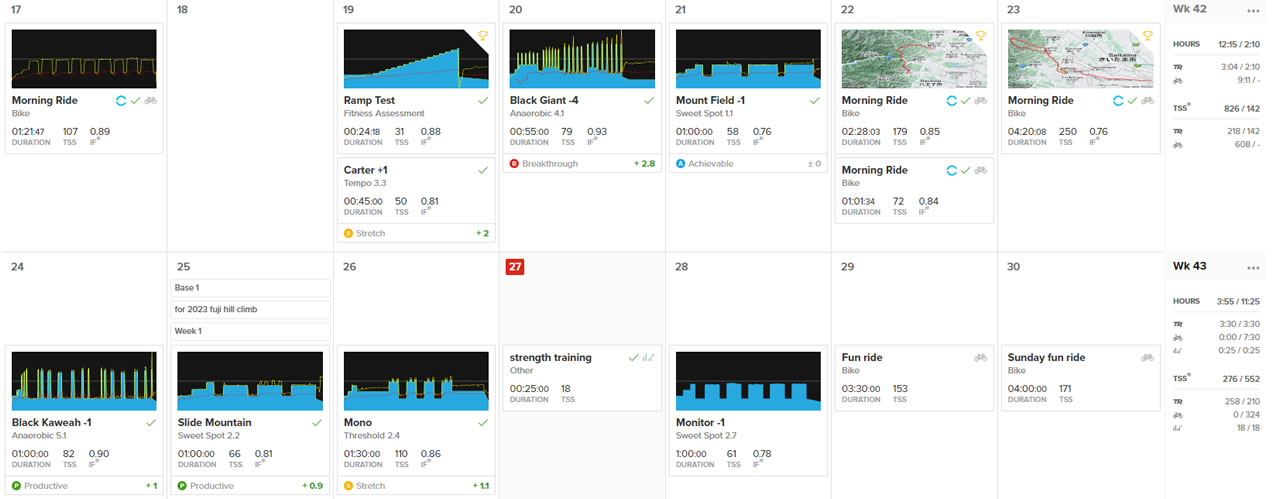Click the green checkmark on Black Kaweah -1
Screen dimensions: 1280x499
point(151,423)
